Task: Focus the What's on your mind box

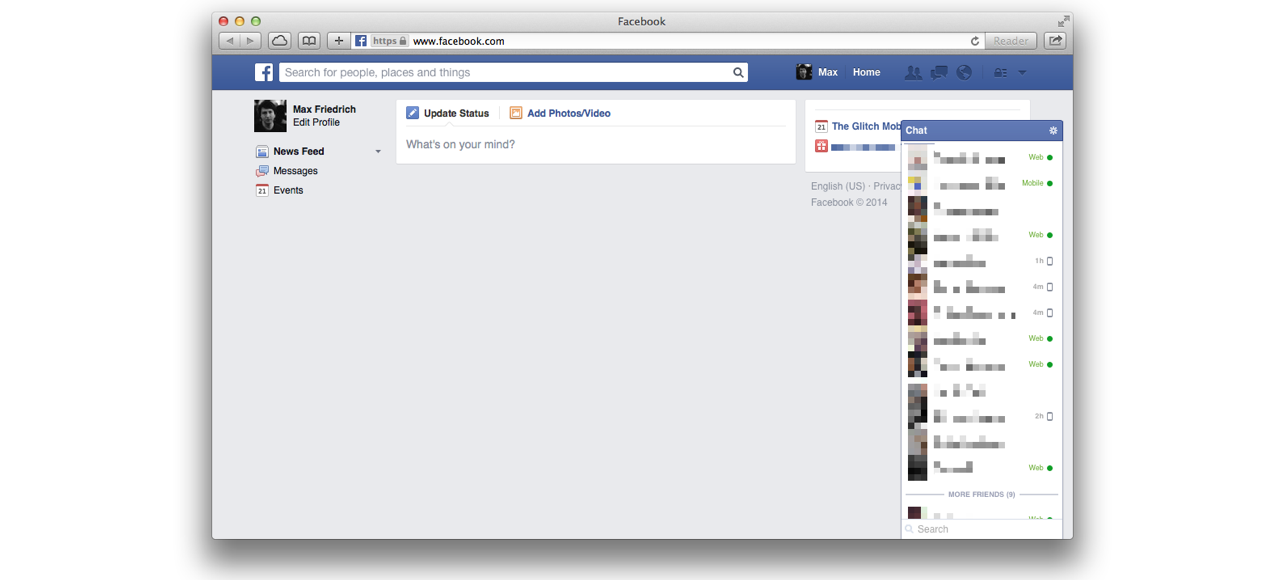Action: pyautogui.click(x=596, y=145)
